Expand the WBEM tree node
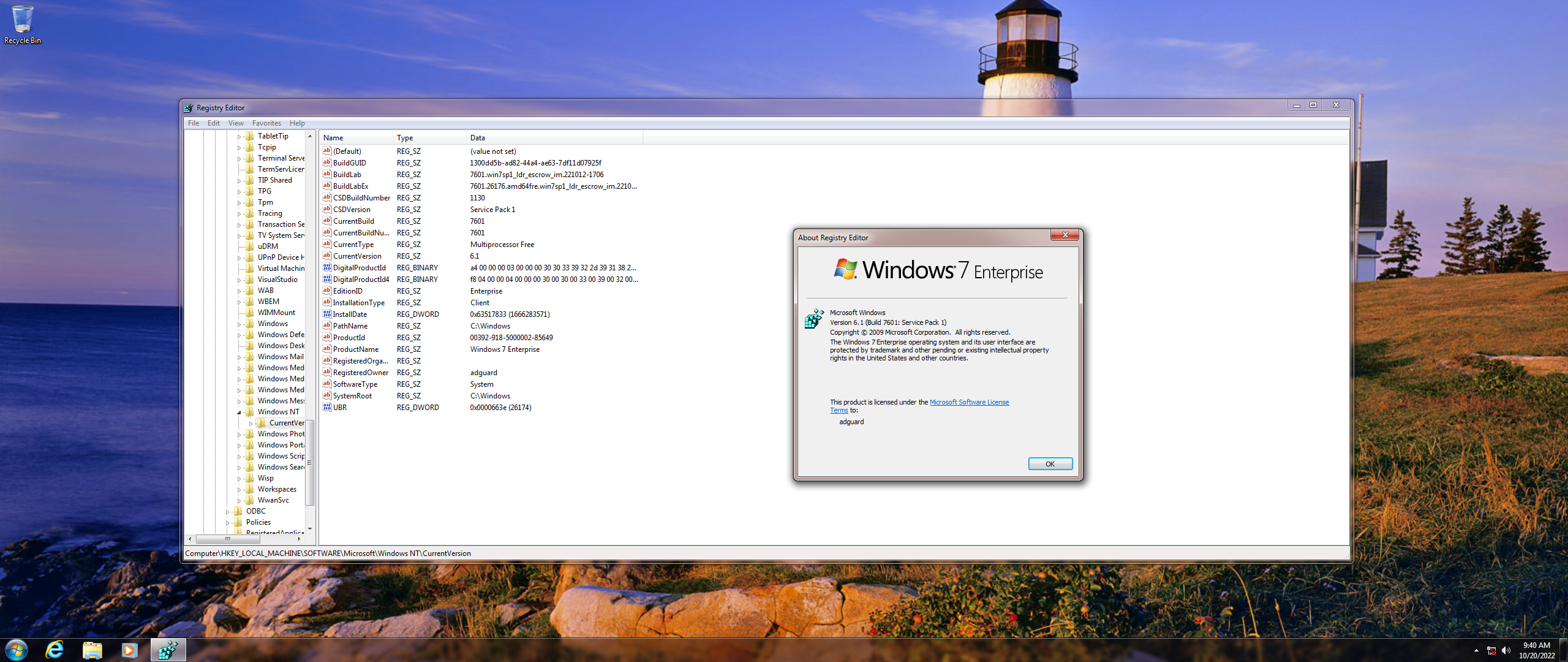This screenshot has width=1568, height=662. (x=239, y=302)
